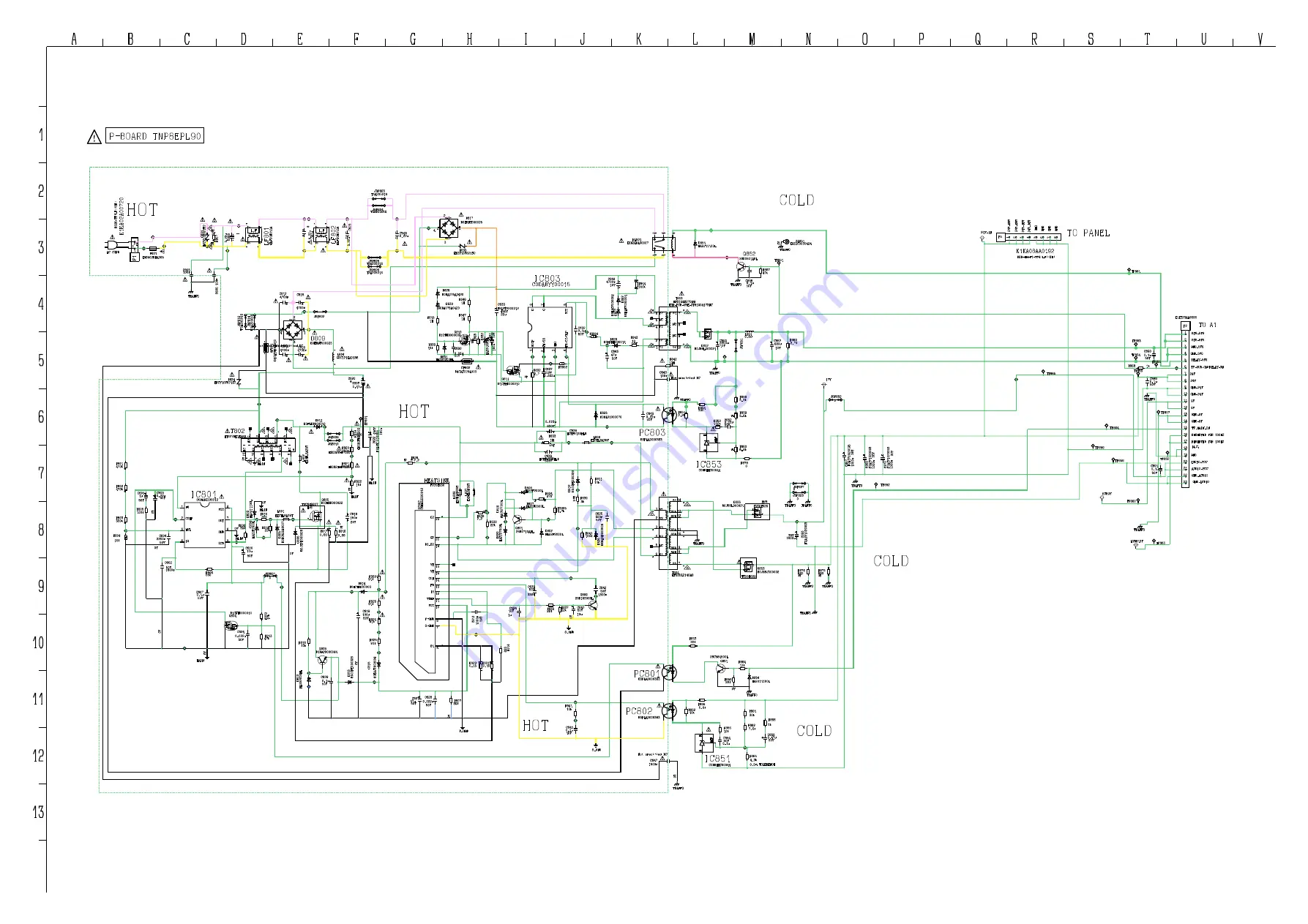Click the IC803 label

pyautogui.click(x=546, y=279)
